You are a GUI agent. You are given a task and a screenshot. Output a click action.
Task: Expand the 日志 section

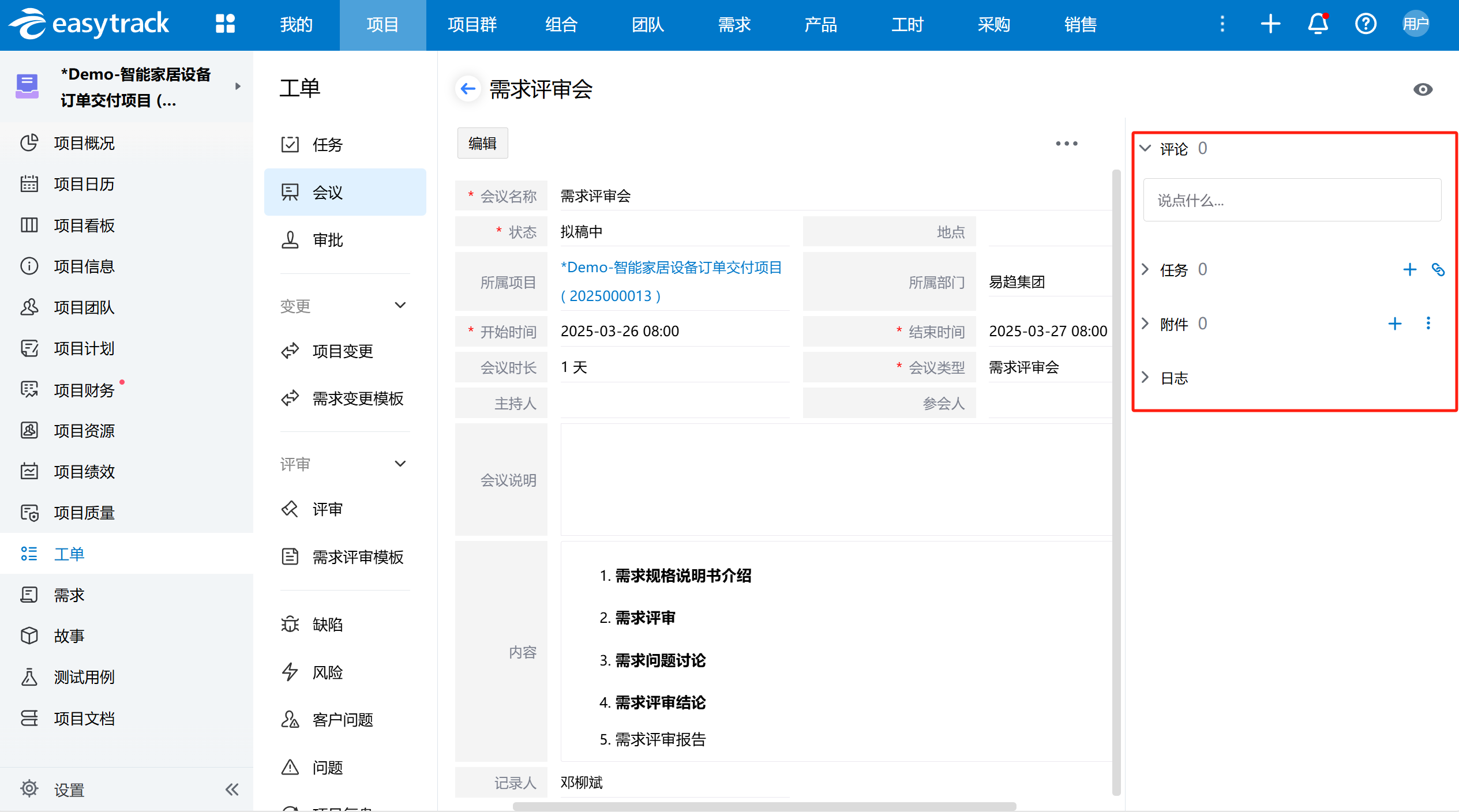(x=1146, y=378)
